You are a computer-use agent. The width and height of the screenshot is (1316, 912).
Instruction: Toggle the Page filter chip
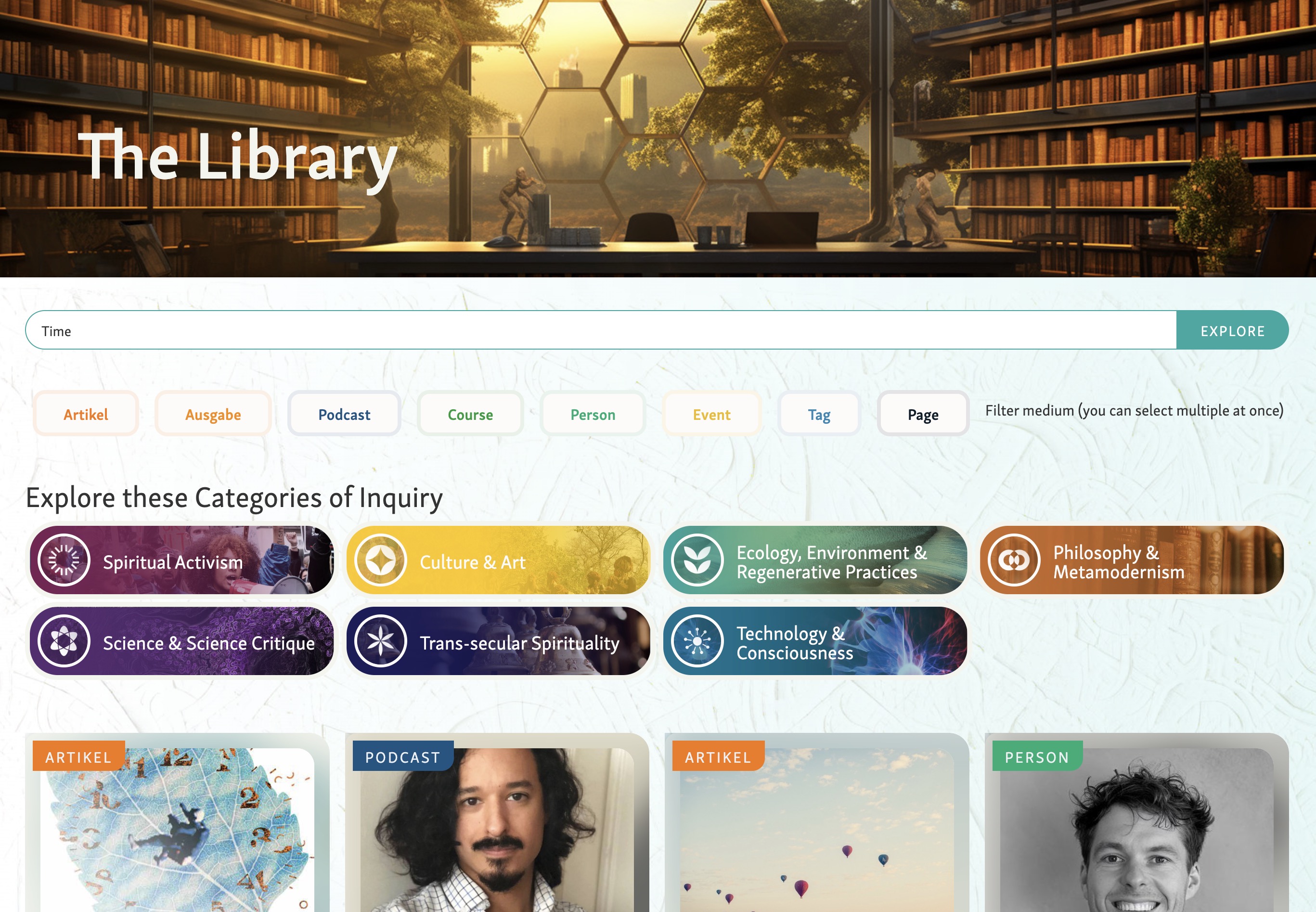923,414
